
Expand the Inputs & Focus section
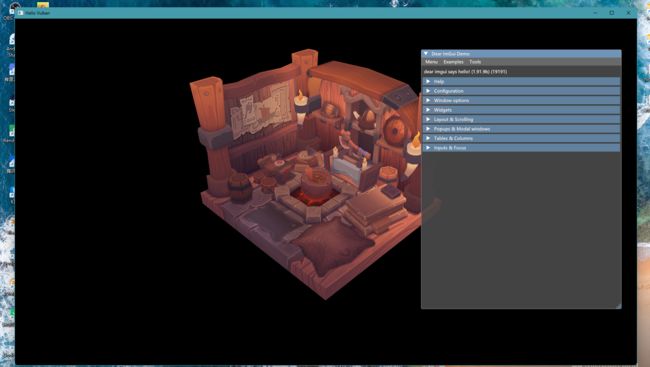click(x=521, y=148)
